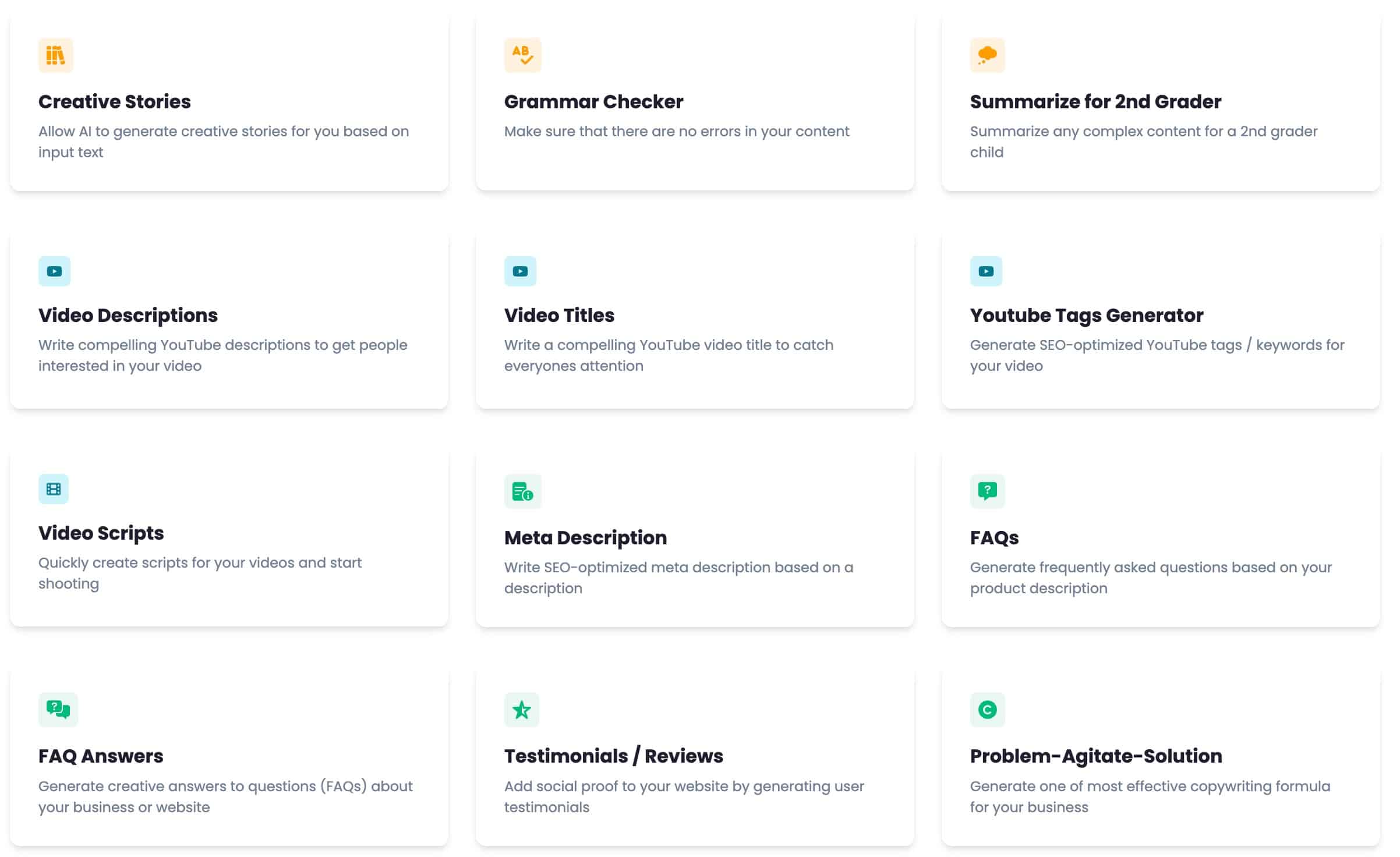Open the Meta Description document icon
Viewport: 1400px width, 857px height.
(x=522, y=491)
